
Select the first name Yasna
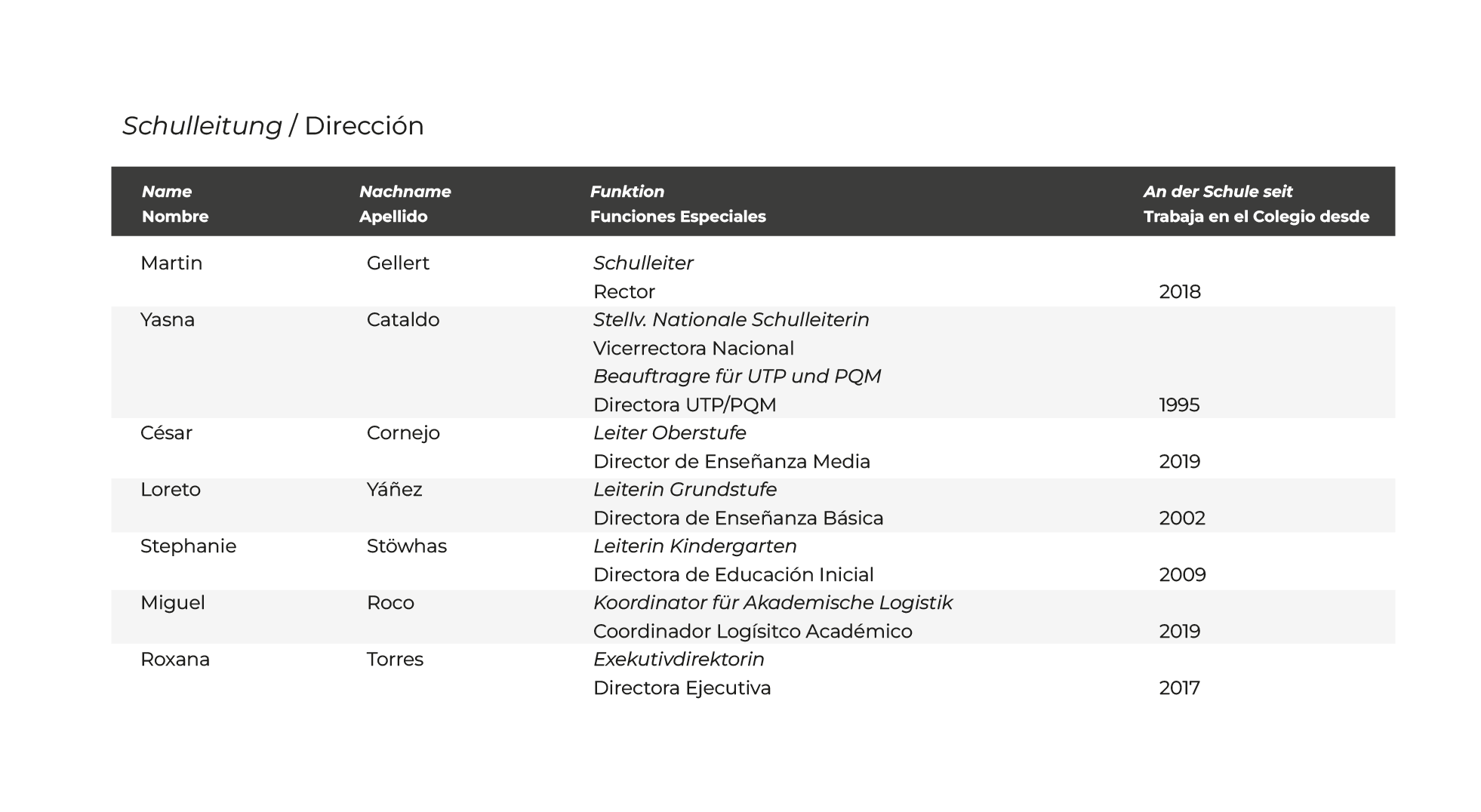tap(168, 320)
